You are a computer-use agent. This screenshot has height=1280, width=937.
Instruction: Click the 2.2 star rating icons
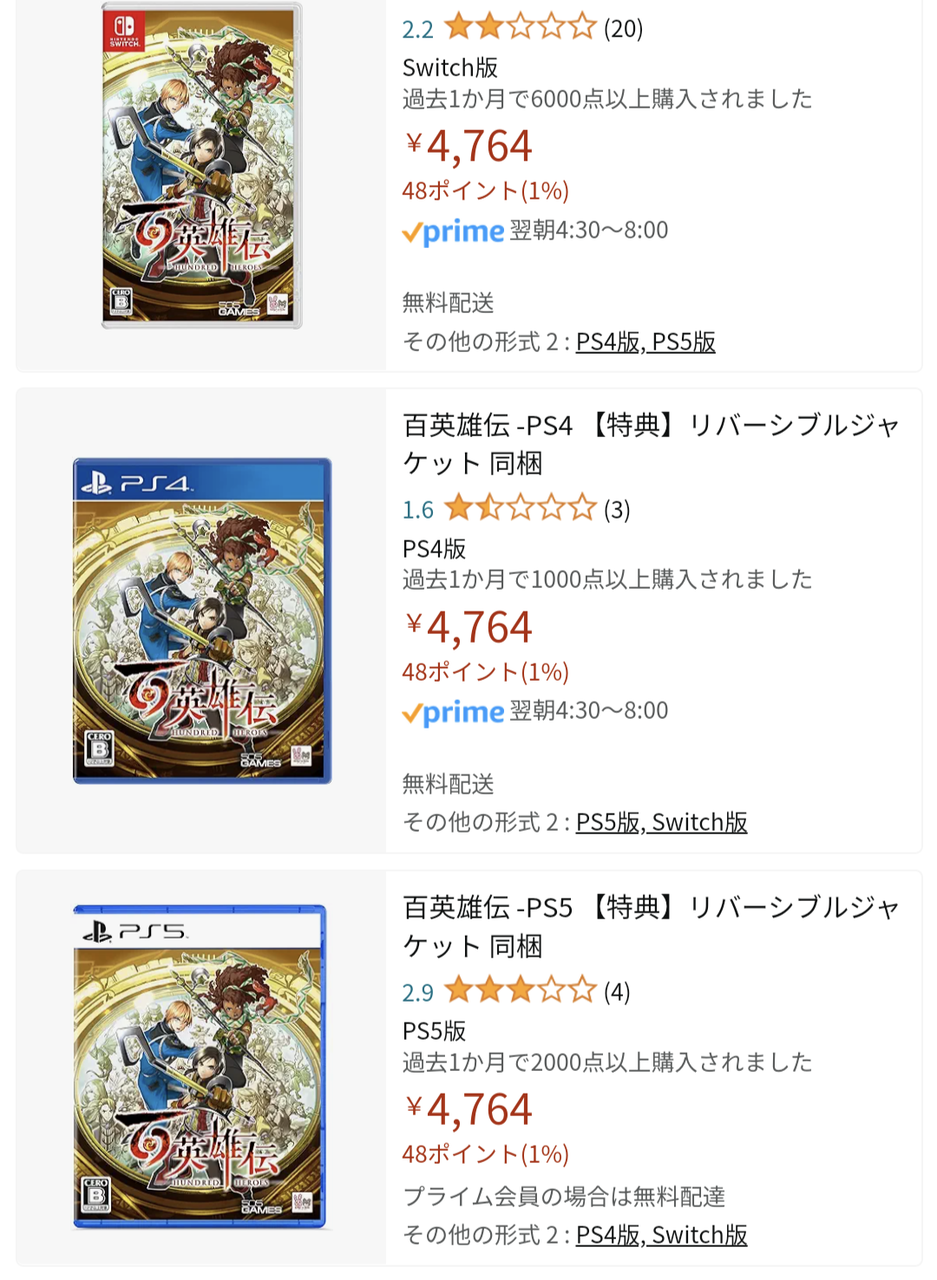coord(520,27)
